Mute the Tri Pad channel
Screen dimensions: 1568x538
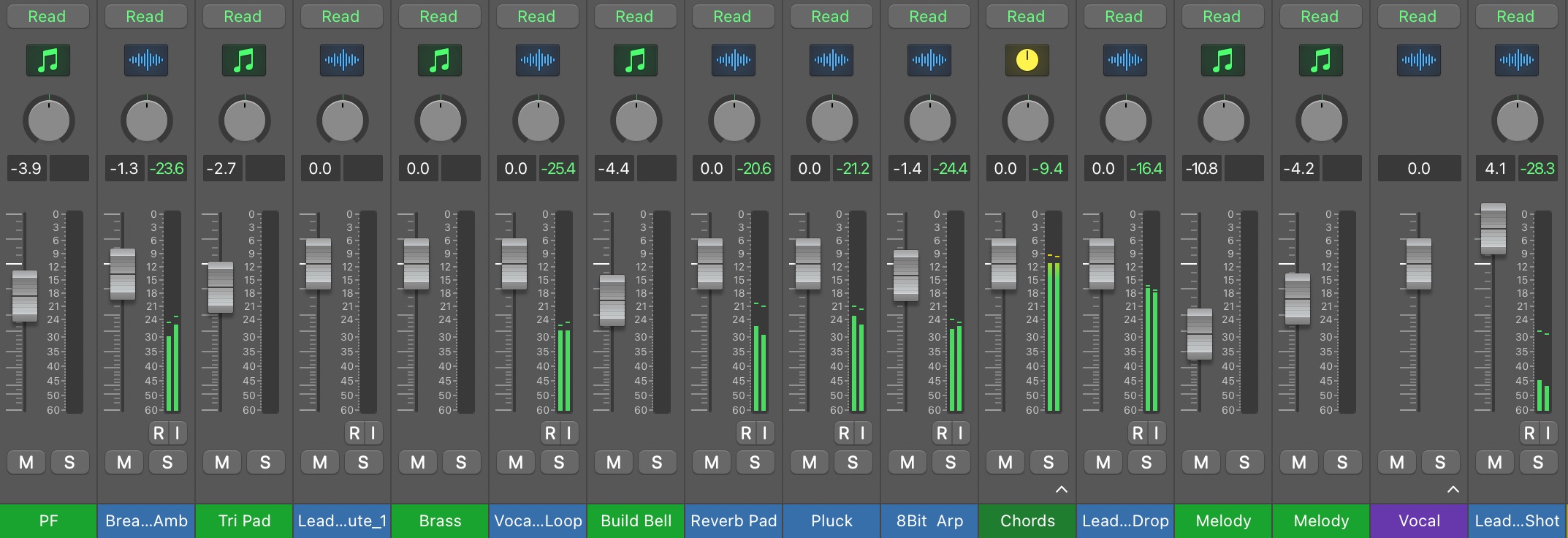(x=222, y=462)
